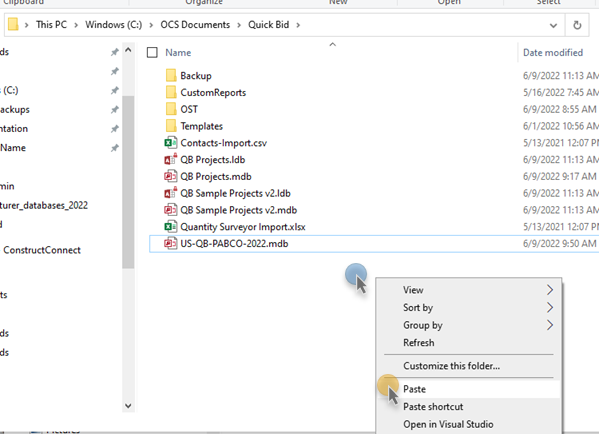Click the pin icon next to the (C:) item
The height and width of the screenshot is (434, 599).
115,91
